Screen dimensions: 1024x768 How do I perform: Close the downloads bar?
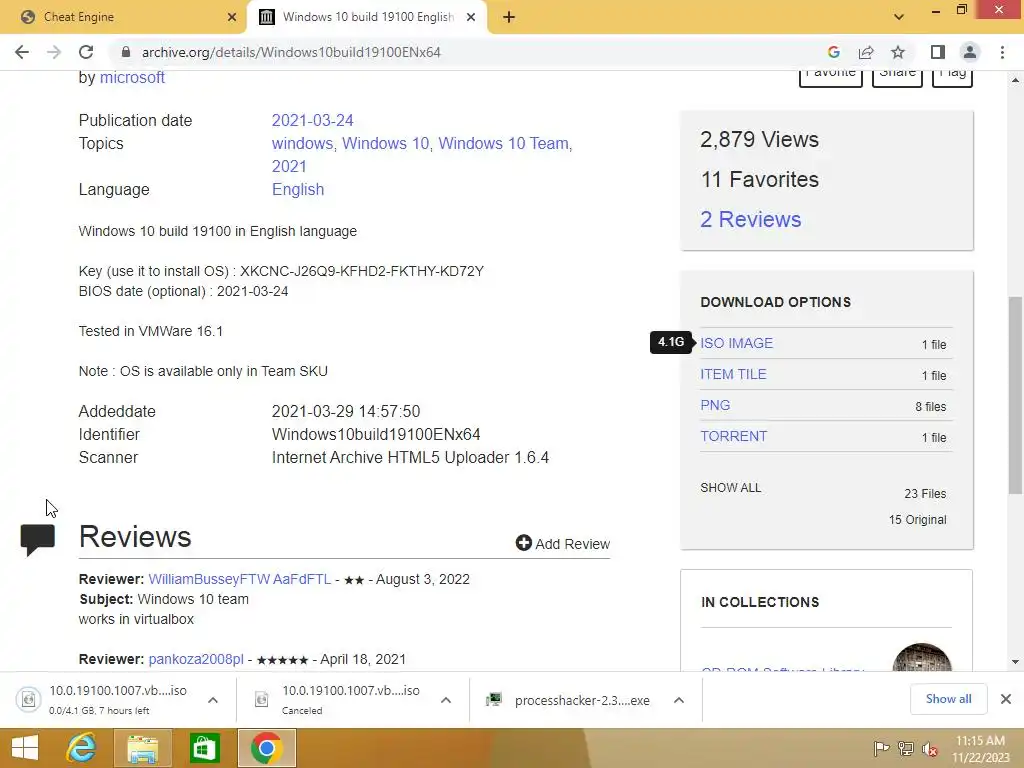(1006, 699)
